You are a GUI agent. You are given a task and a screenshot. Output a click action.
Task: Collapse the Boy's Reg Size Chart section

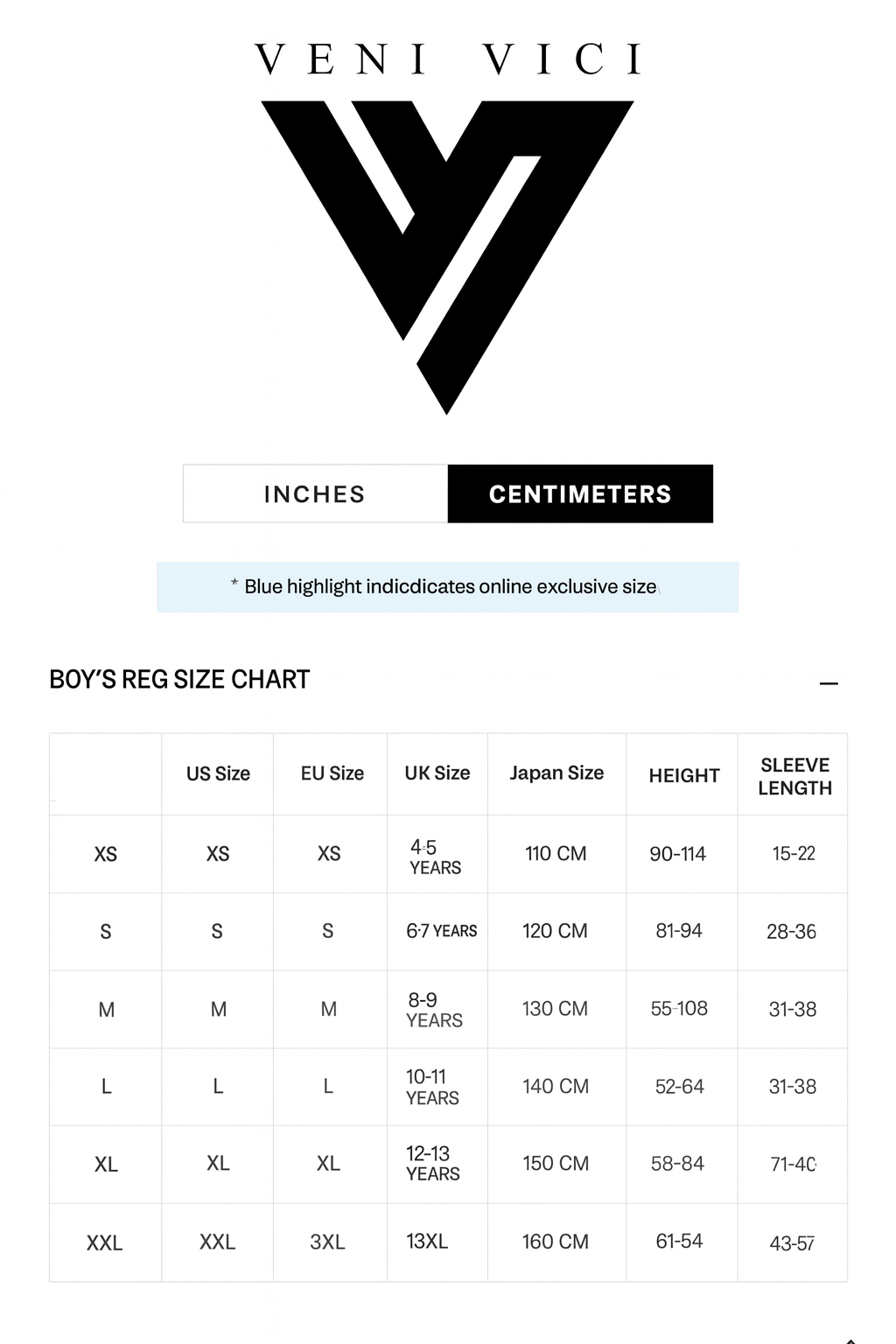pos(829,683)
